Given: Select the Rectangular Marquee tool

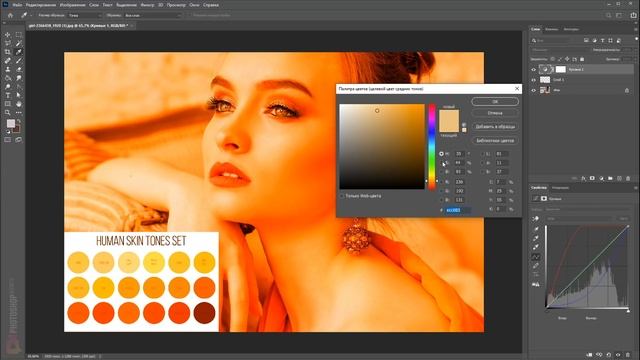Looking at the screenshot, I should click(19, 35).
